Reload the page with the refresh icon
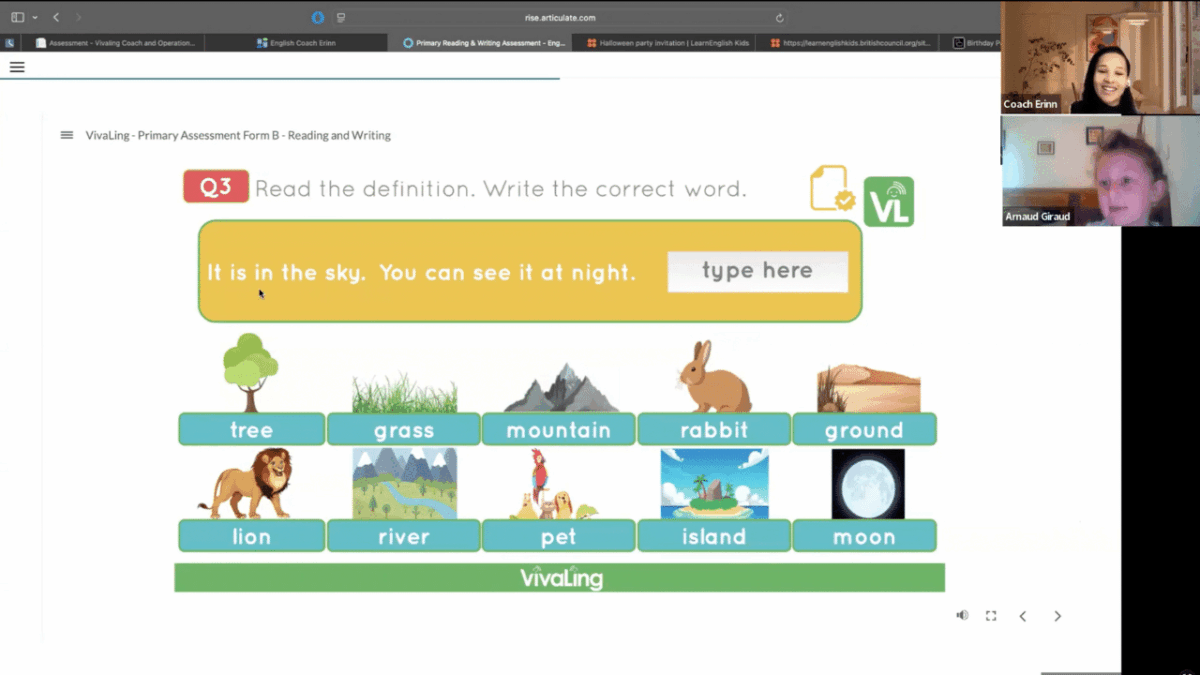Viewport: 1200px width, 675px height. pyautogui.click(x=779, y=17)
